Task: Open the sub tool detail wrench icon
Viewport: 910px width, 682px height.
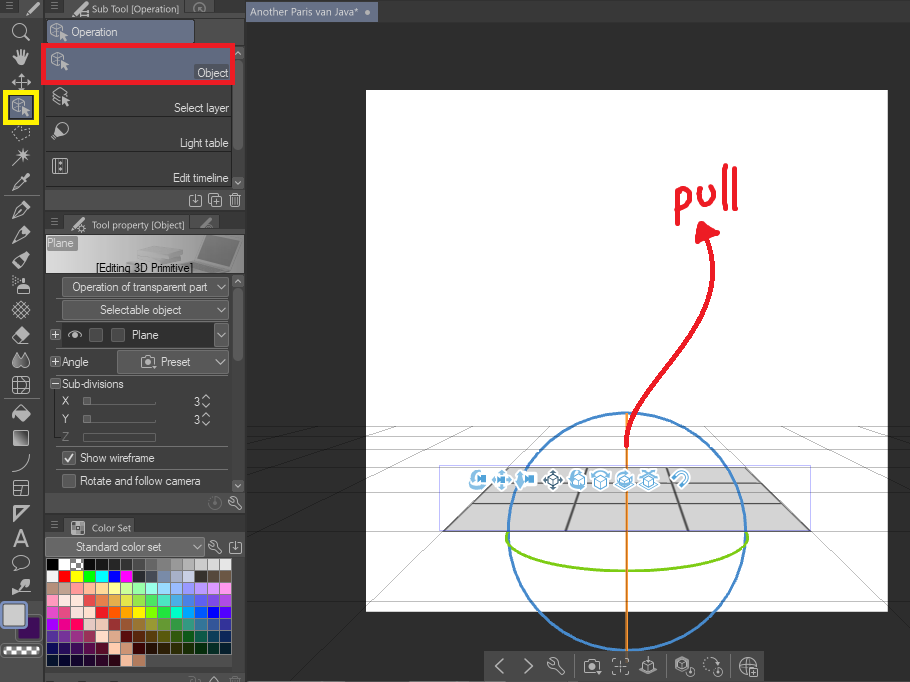Action: click(235, 503)
